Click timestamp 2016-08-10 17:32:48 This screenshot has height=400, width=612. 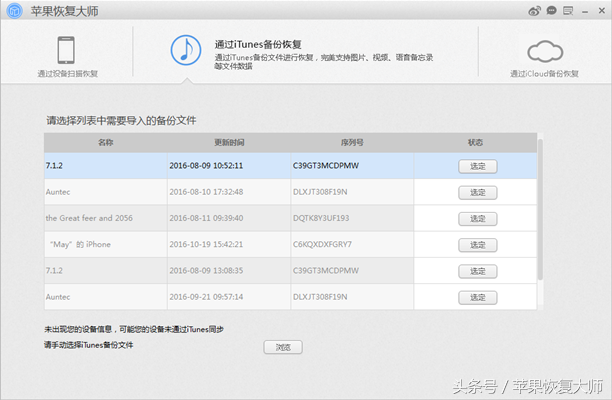[206, 192]
